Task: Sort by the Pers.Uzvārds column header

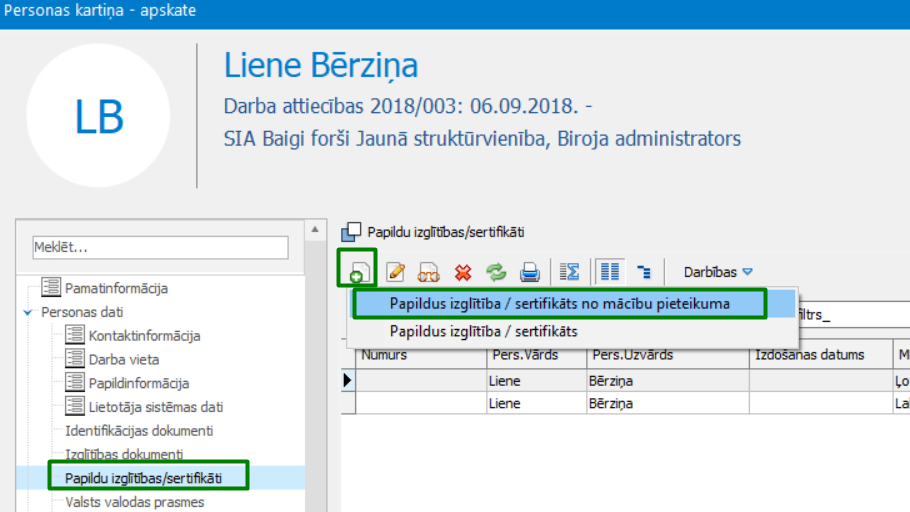Action: (x=632, y=355)
